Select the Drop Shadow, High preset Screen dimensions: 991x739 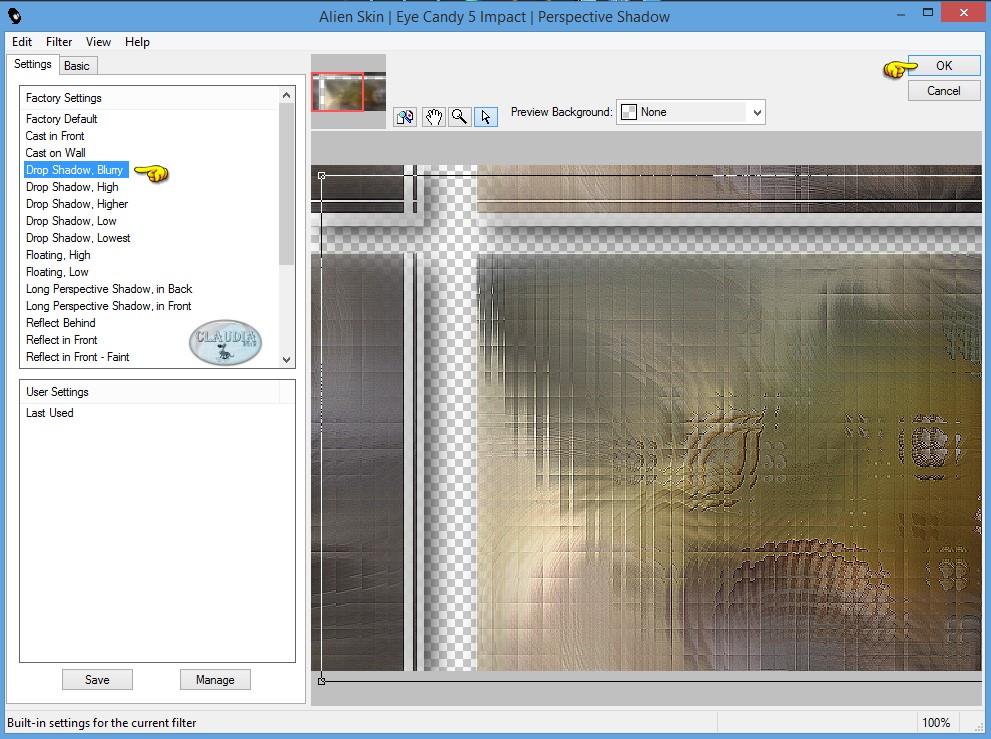pos(72,187)
